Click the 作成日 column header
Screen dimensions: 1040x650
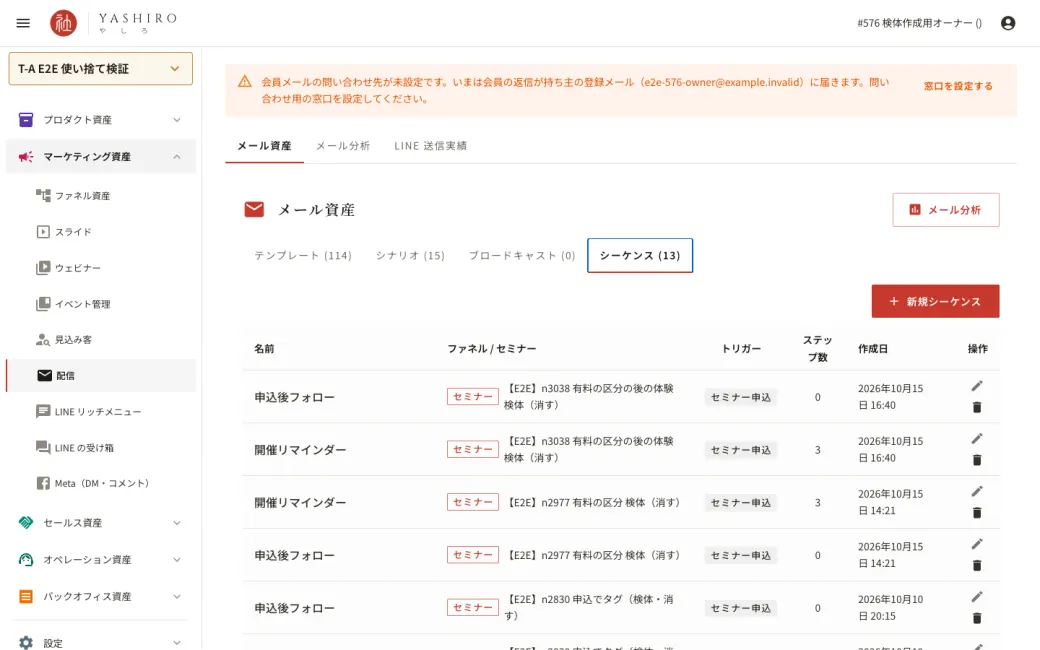tap(873, 348)
